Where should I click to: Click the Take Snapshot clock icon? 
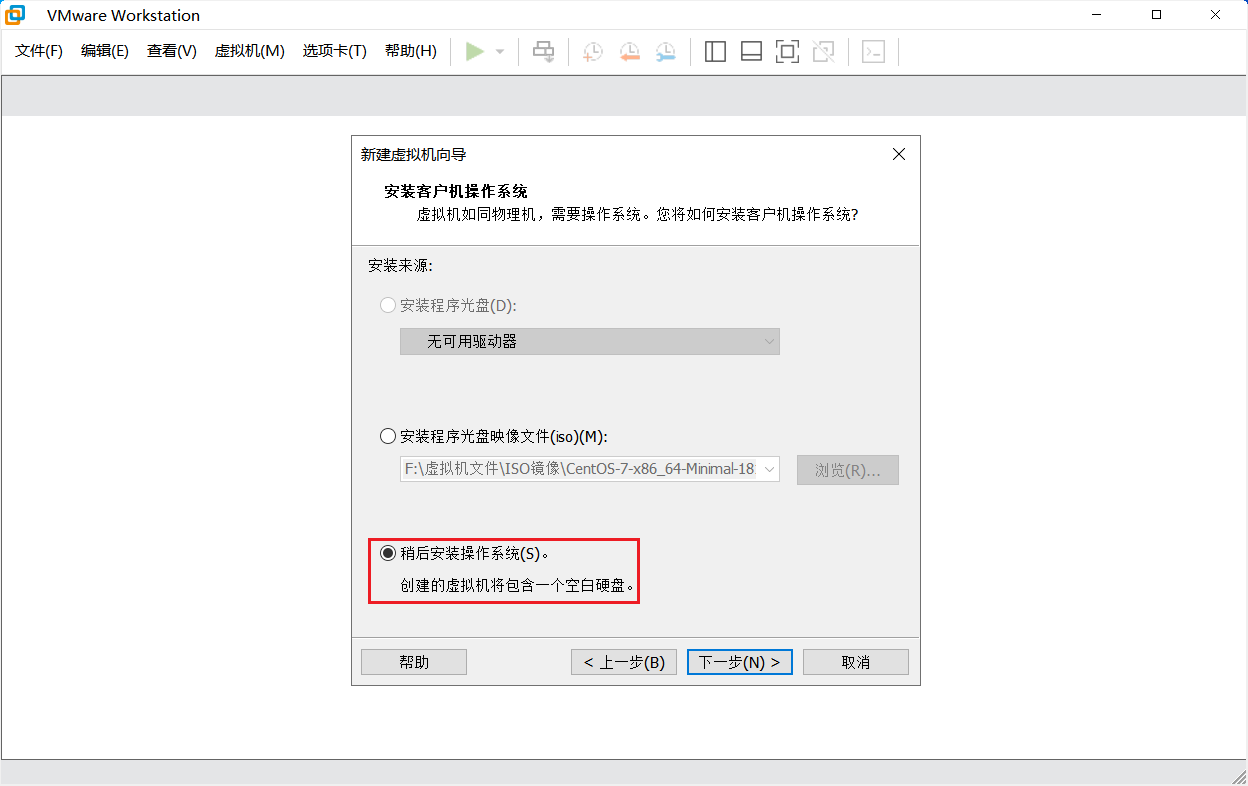(593, 51)
